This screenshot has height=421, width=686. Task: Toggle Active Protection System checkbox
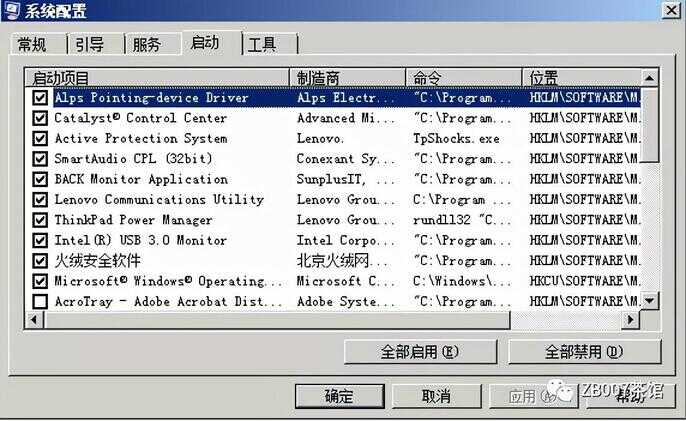click(x=40, y=138)
